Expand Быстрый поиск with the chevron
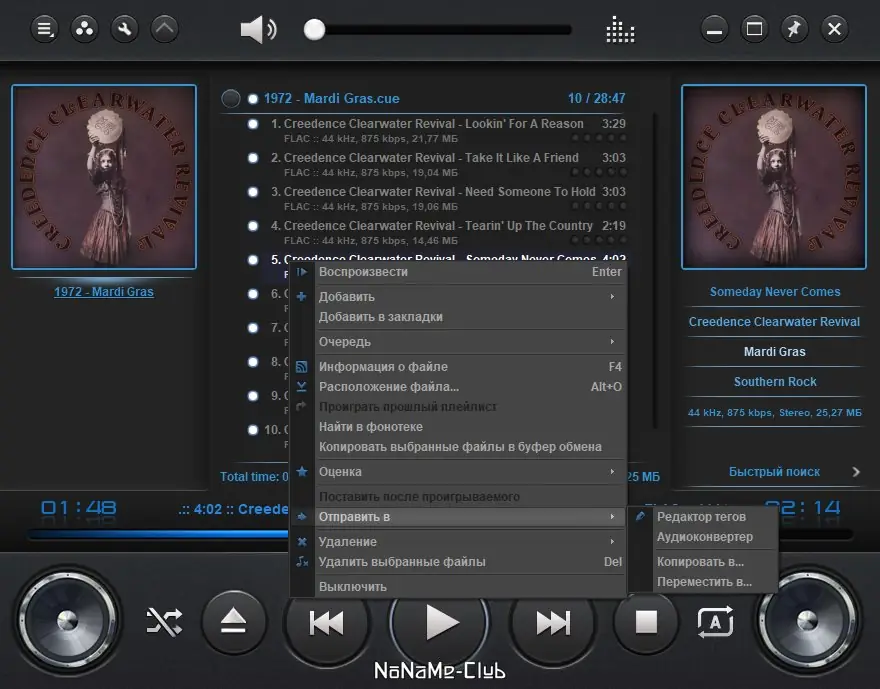The height and width of the screenshot is (689, 880). [x=856, y=472]
